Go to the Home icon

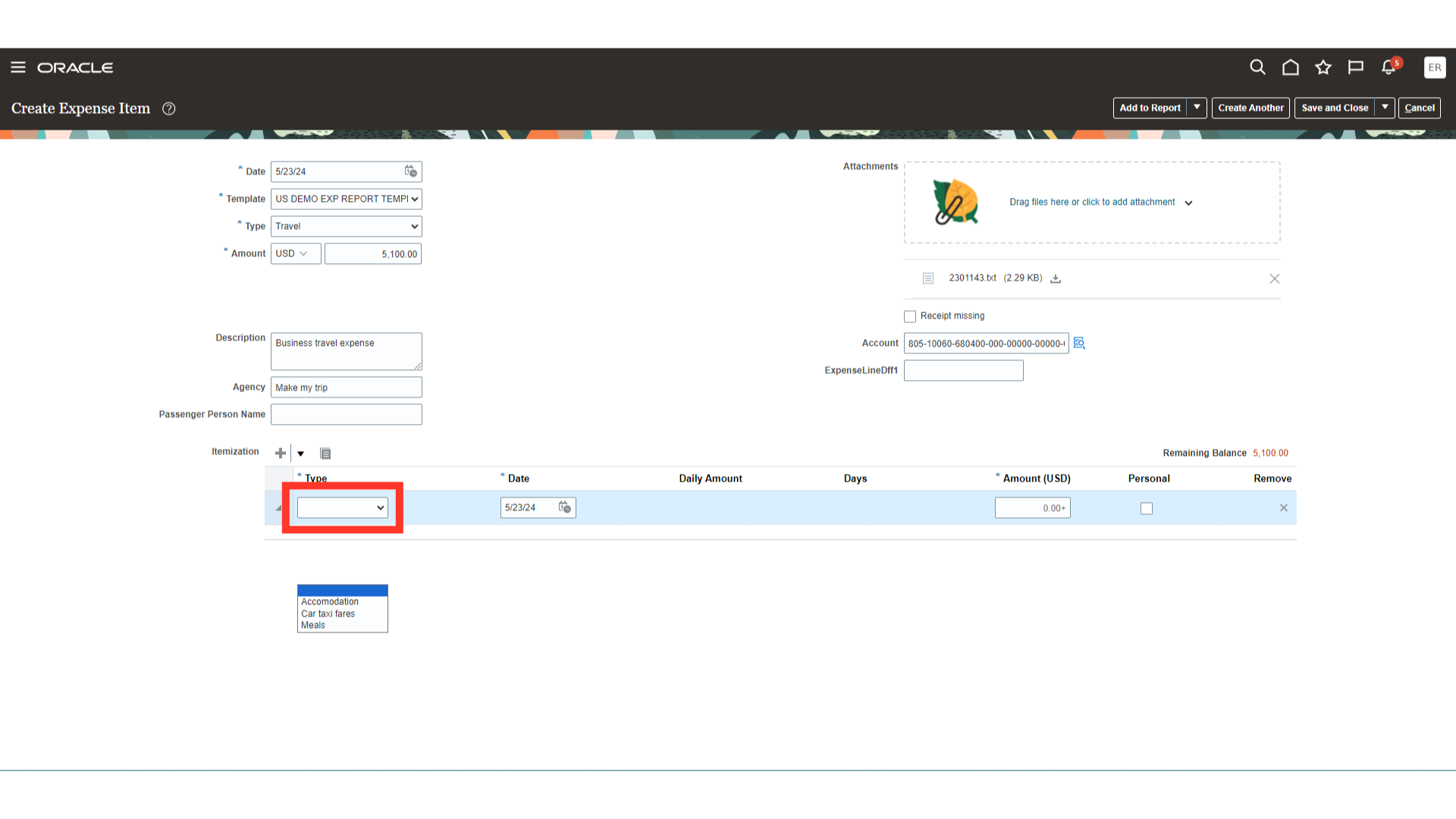tap(1291, 67)
